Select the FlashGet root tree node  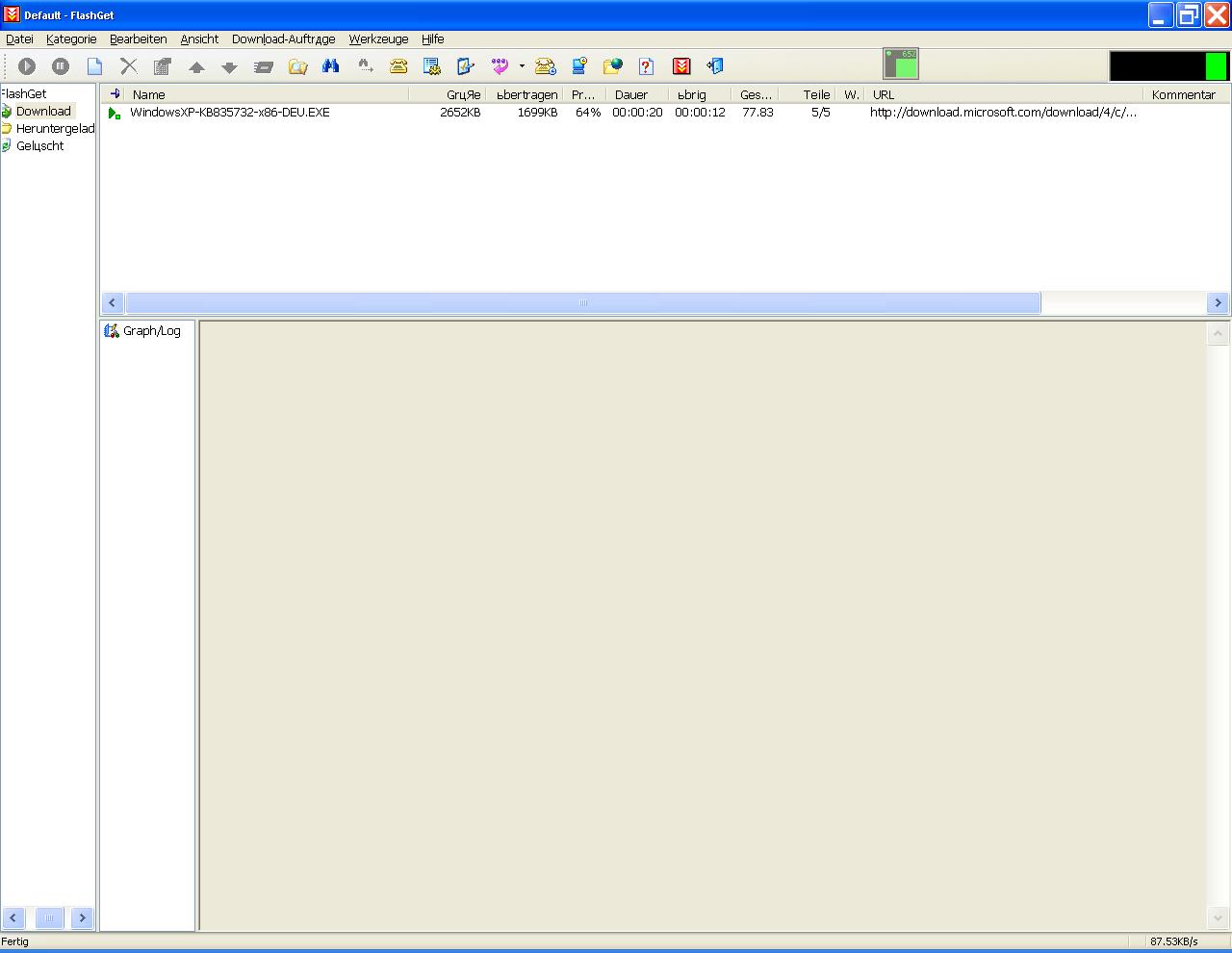tap(24, 93)
